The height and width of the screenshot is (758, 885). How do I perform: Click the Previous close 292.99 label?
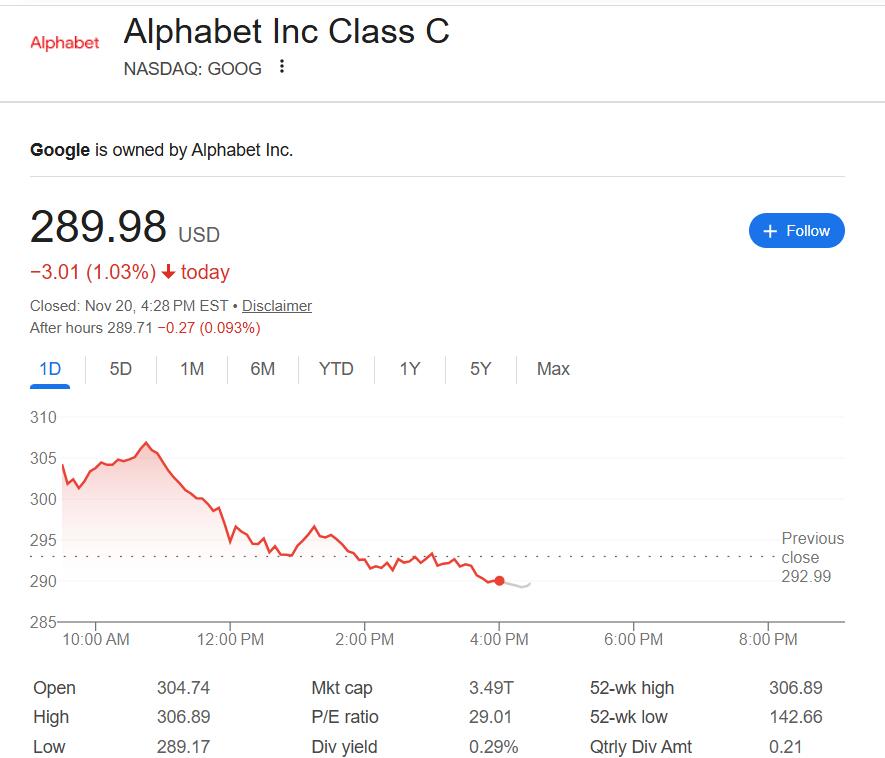click(x=811, y=557)
